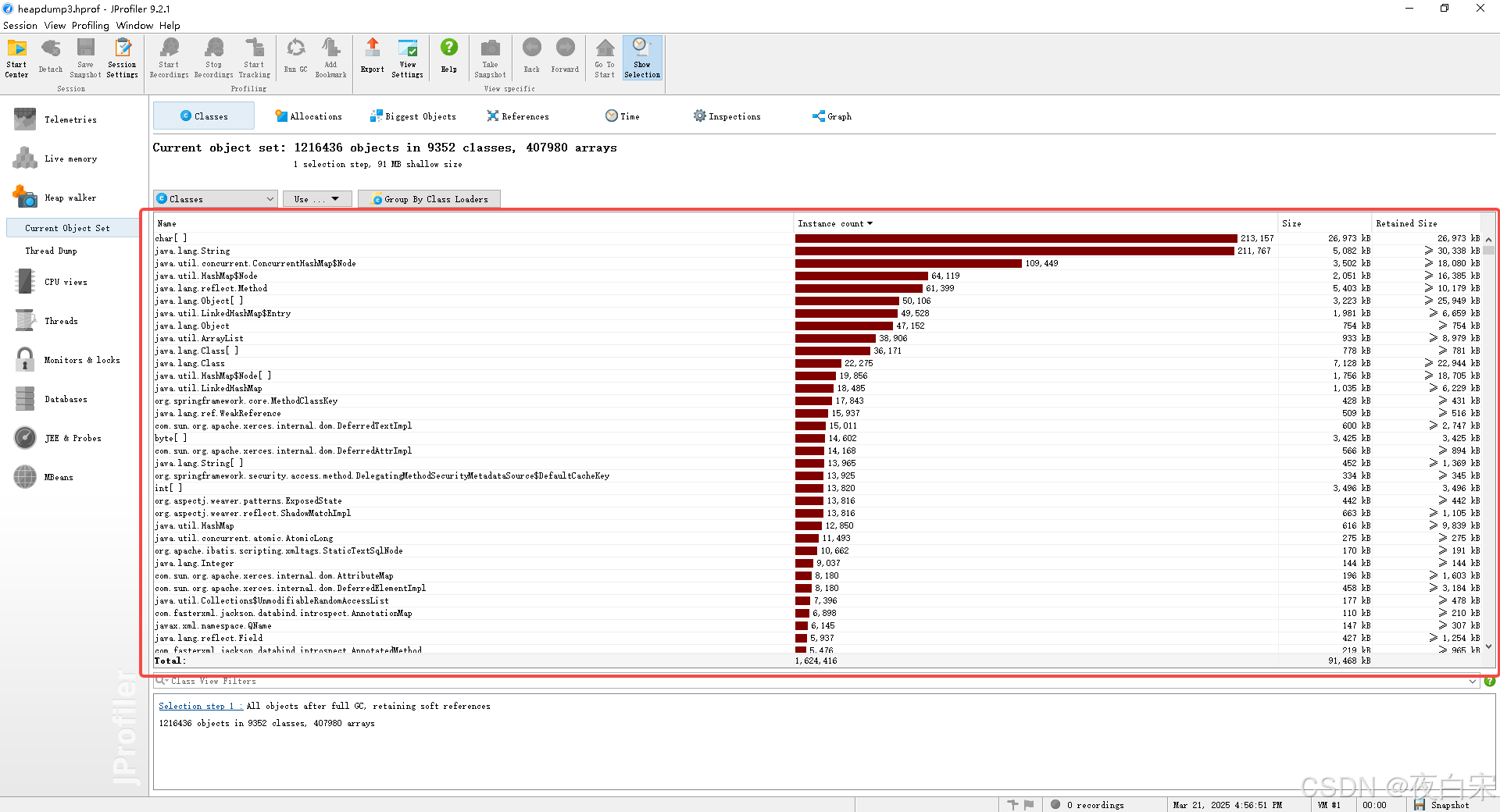This screenshot has width=1500, height=812.
Task: Open the Start Center
Action: [x=17, y=58]
